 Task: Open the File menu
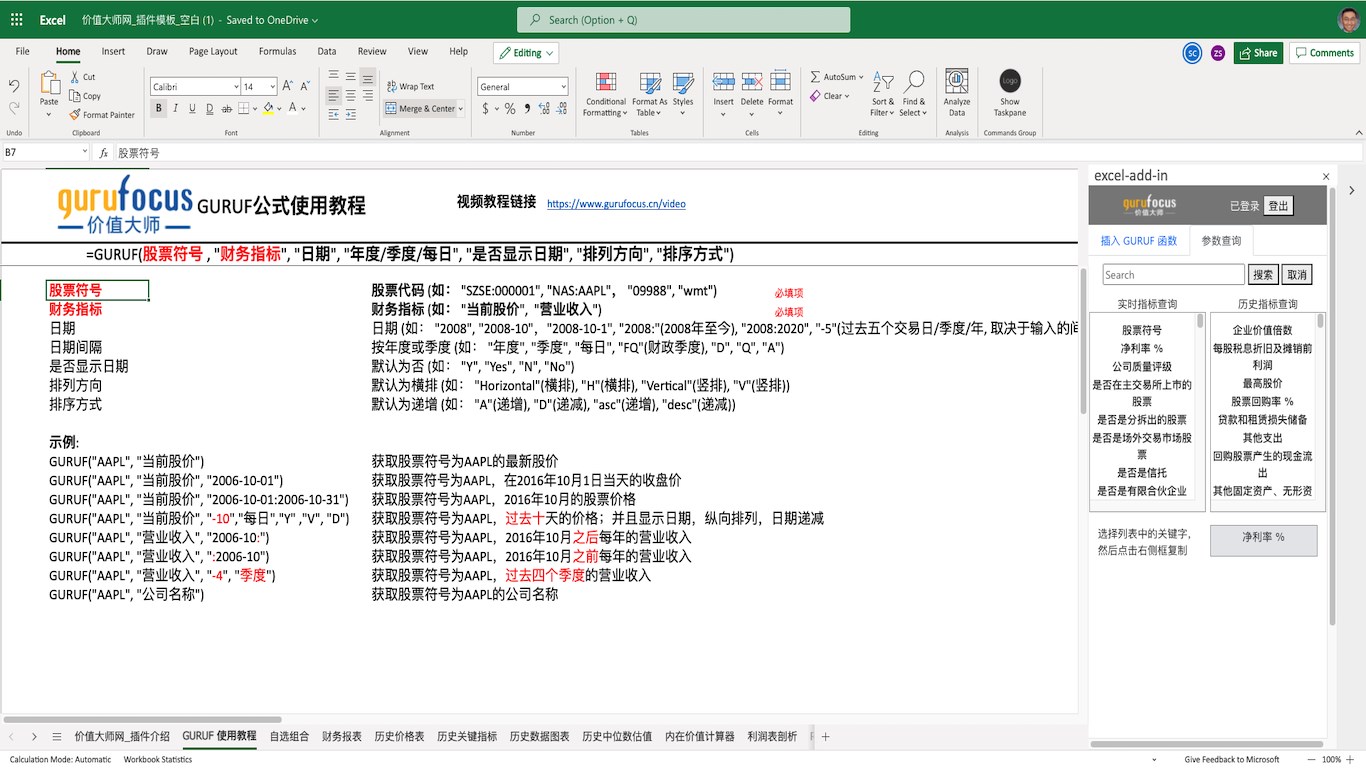click(22, 51)
